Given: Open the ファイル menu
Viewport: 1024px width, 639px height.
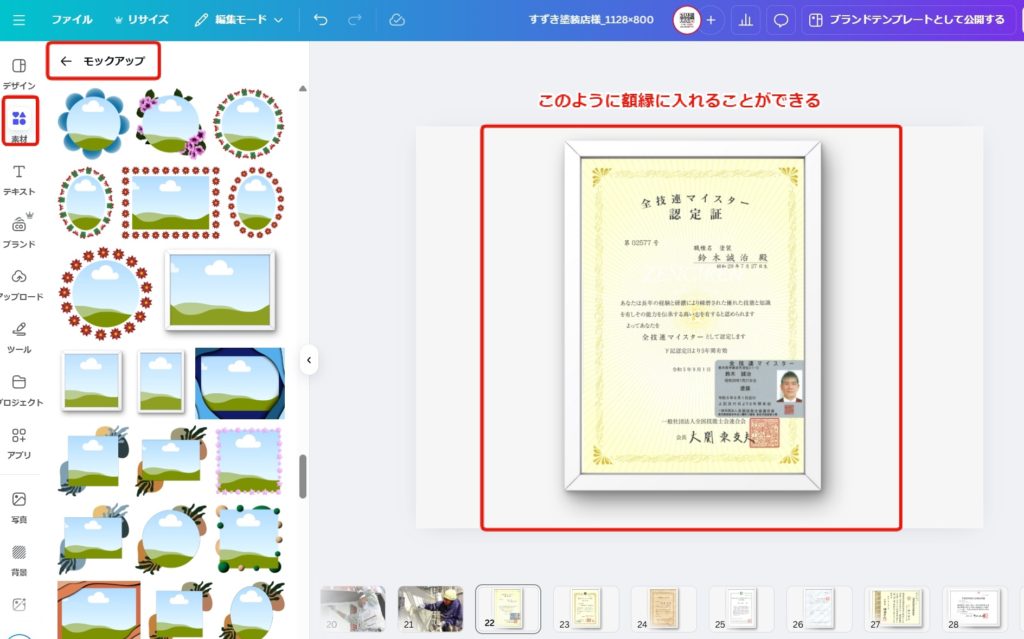Looking at the screenshot, I should [71, 20].
